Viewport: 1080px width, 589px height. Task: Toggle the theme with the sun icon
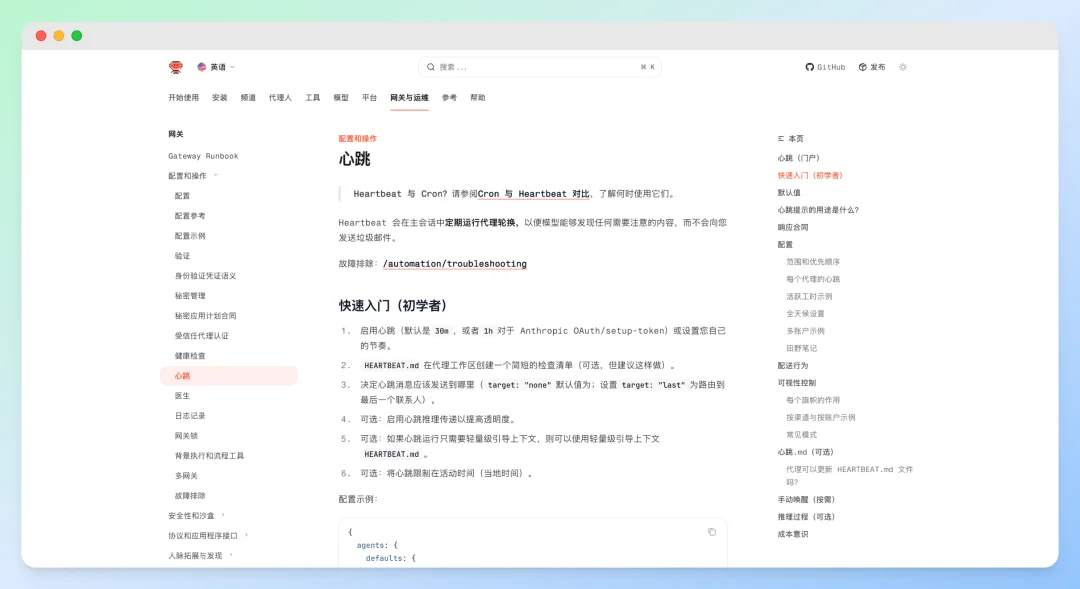902,67
